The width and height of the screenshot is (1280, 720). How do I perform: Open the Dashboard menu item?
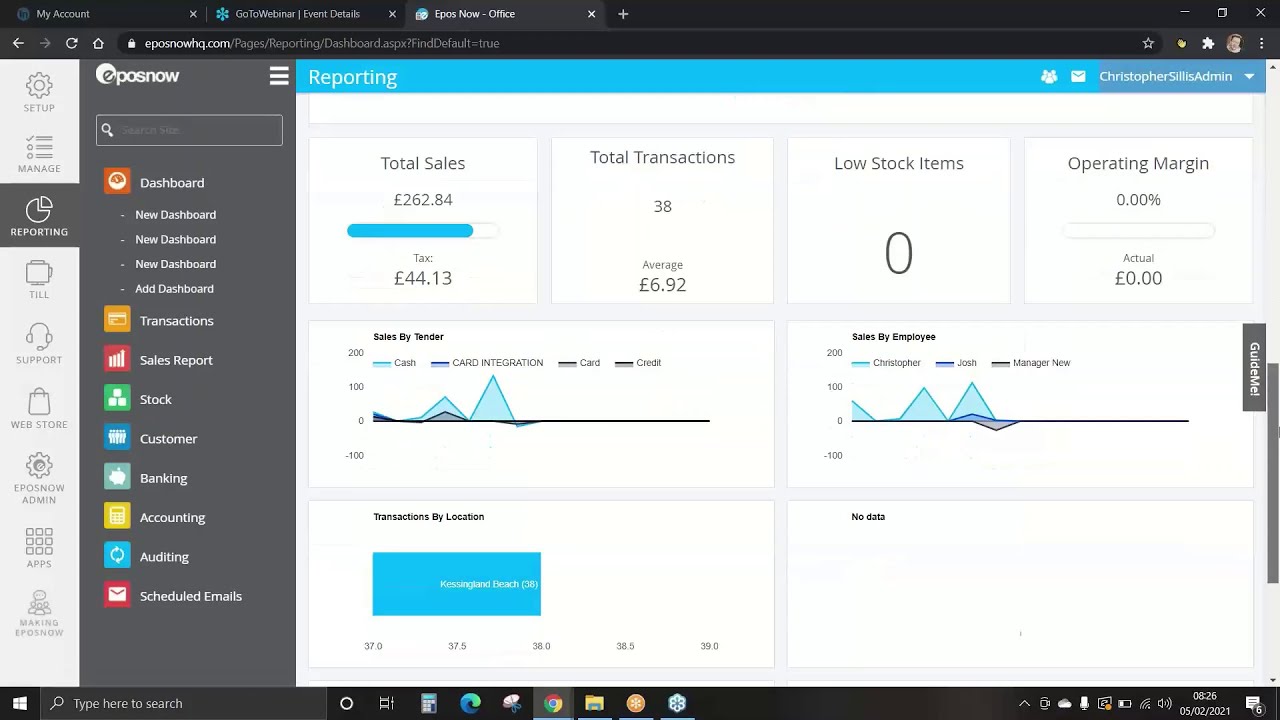(172, 183)
